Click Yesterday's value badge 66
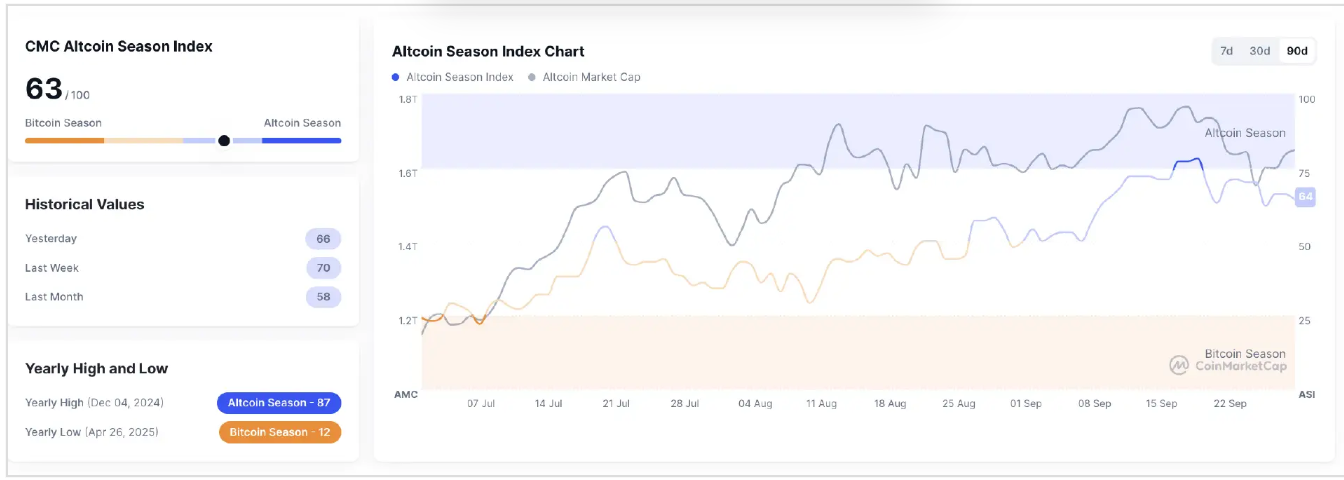1344x480 pixels. click(x=323, y=239)
